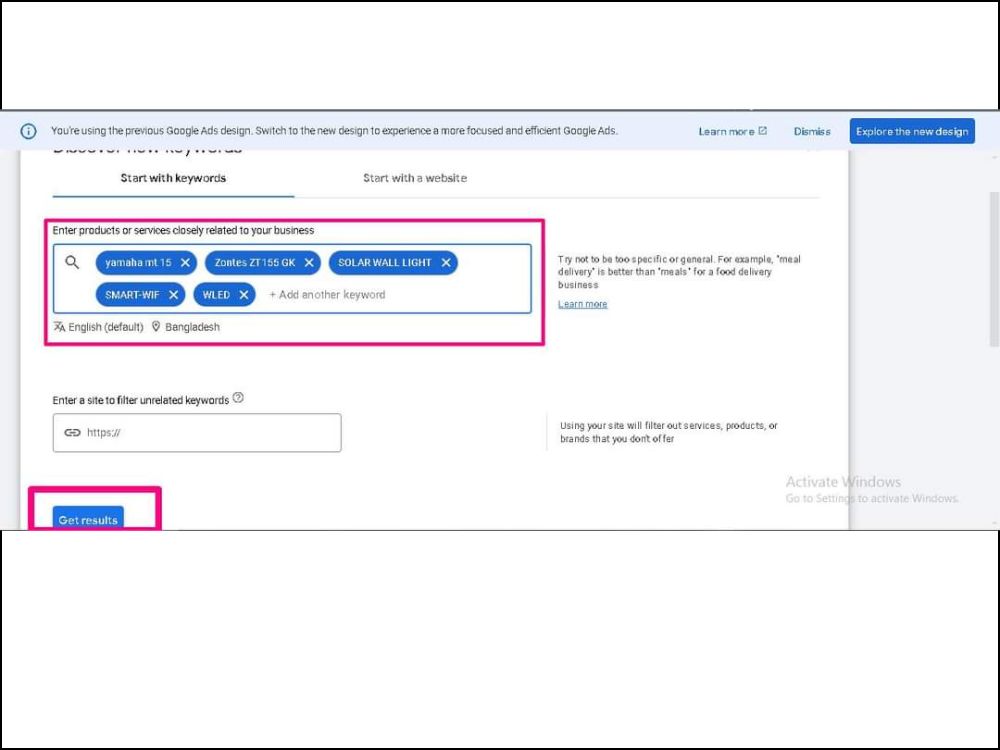Click the info icon in the banner
The image size is (1000, 750).
[x=29, y=131]
